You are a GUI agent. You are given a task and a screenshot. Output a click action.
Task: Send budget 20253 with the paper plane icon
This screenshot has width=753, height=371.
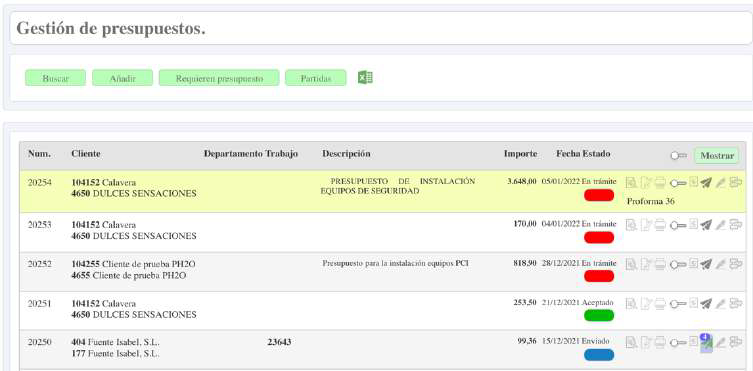(x=705, y=224)
